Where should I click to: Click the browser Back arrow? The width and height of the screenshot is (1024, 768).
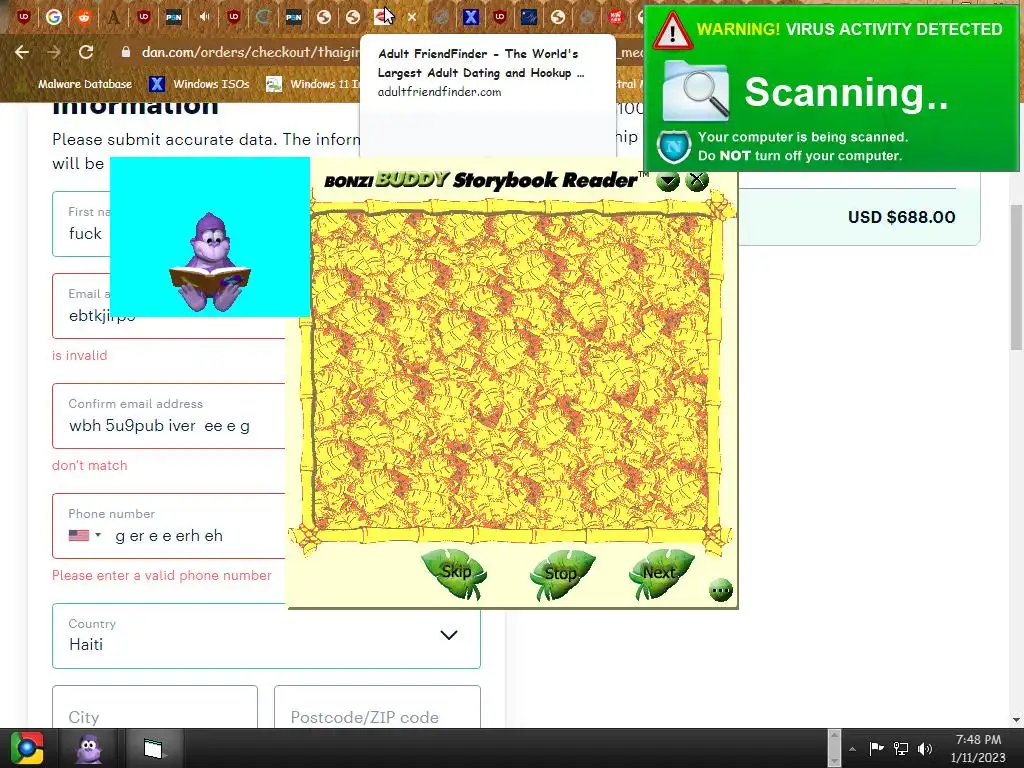pyautogui.click(x=22, y=52)
